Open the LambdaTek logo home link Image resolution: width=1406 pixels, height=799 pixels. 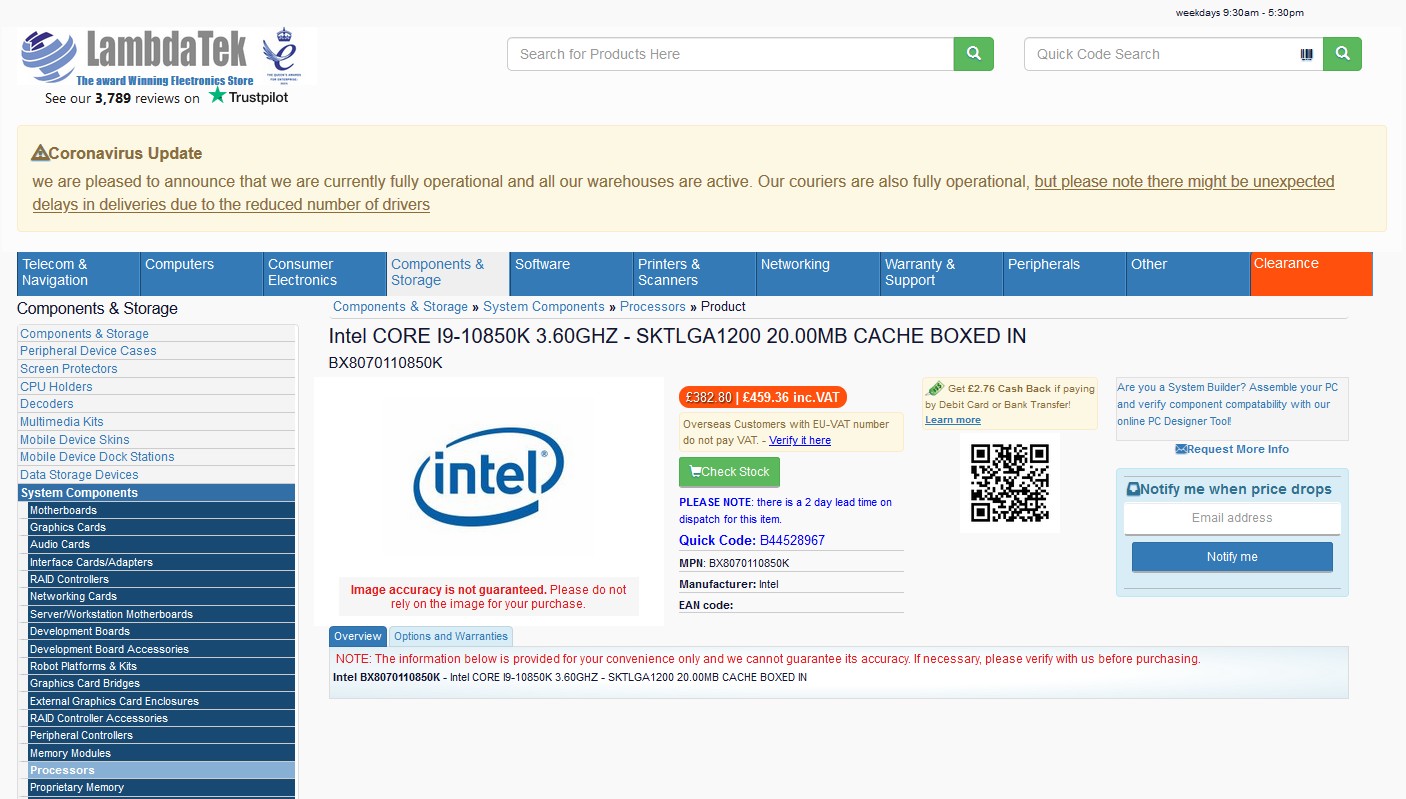[x=135, y=57]
